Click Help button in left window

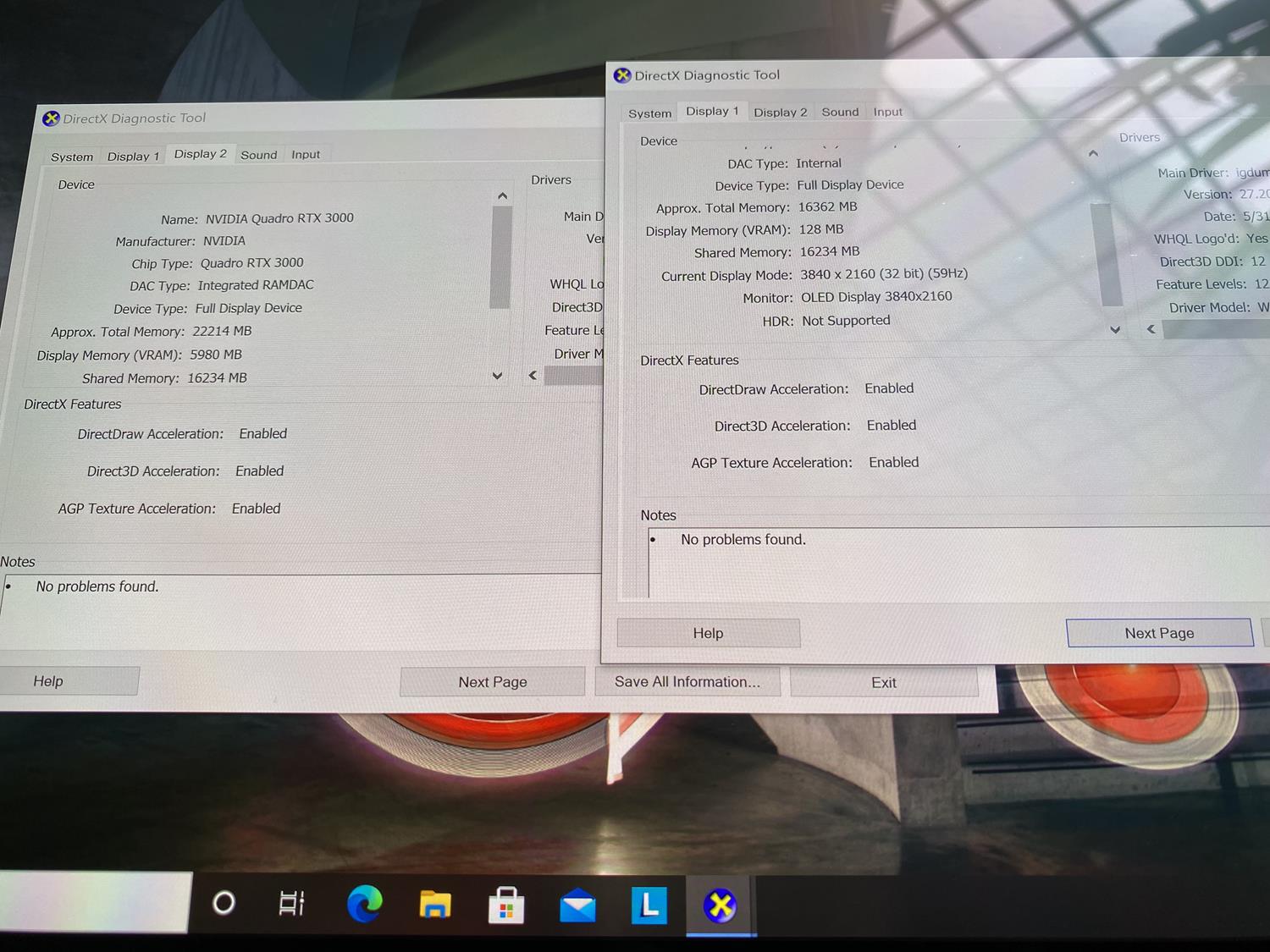pyautogui.click(x=68, y=681)
